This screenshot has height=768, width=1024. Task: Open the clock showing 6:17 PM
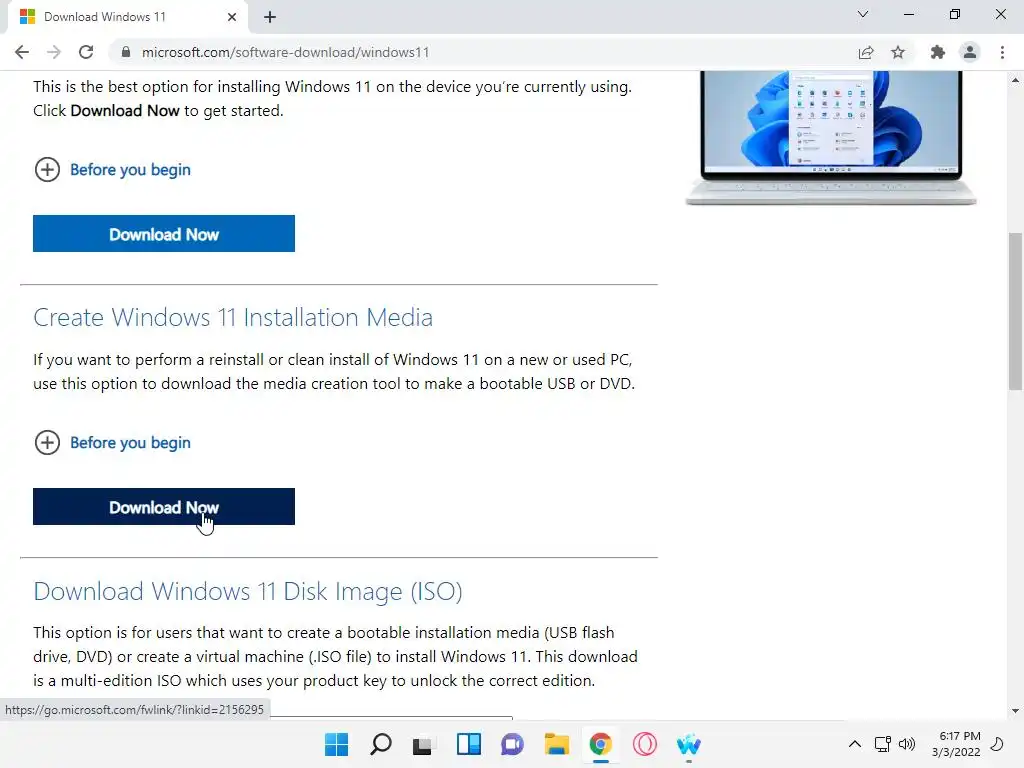coord(956,744)
